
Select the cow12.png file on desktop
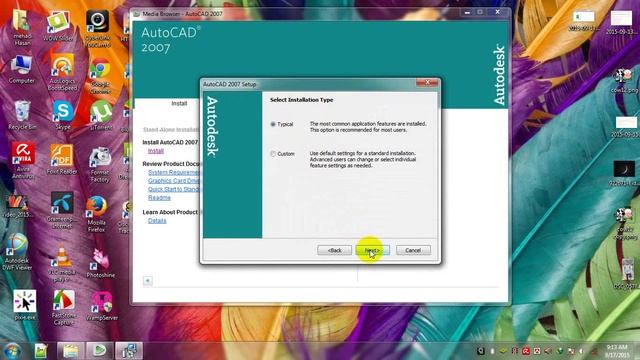pyautogui.click(x=624, y=80)
